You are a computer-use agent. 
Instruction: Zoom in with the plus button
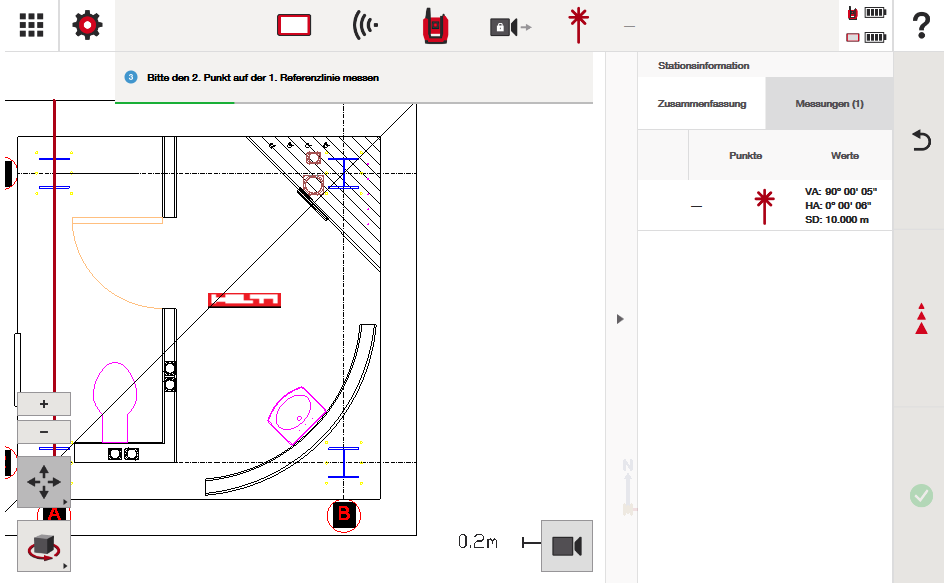pos(44,404)
